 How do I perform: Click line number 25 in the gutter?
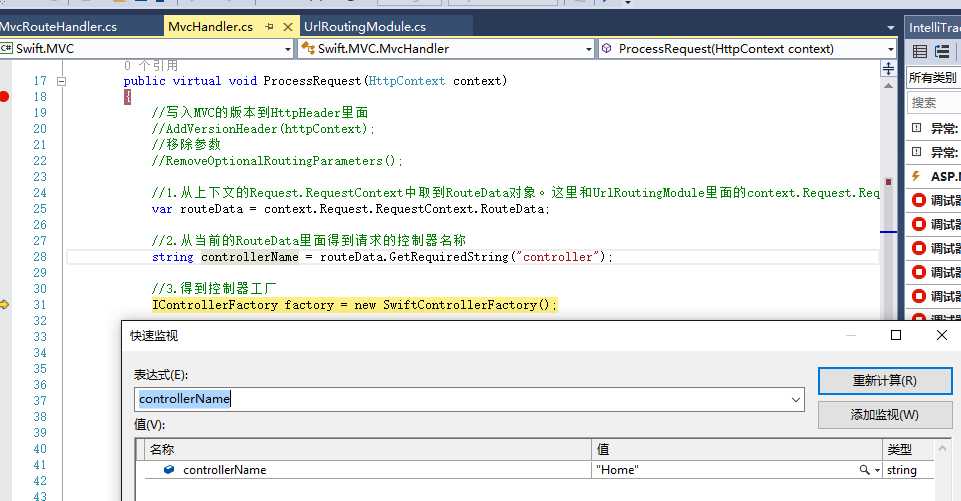pyautogui.click(x=40, y=208)
